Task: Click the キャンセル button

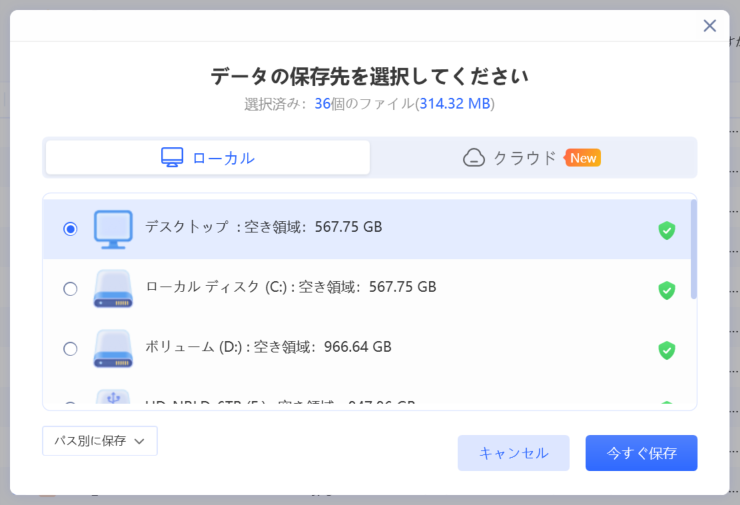Action: coord(513,453)
